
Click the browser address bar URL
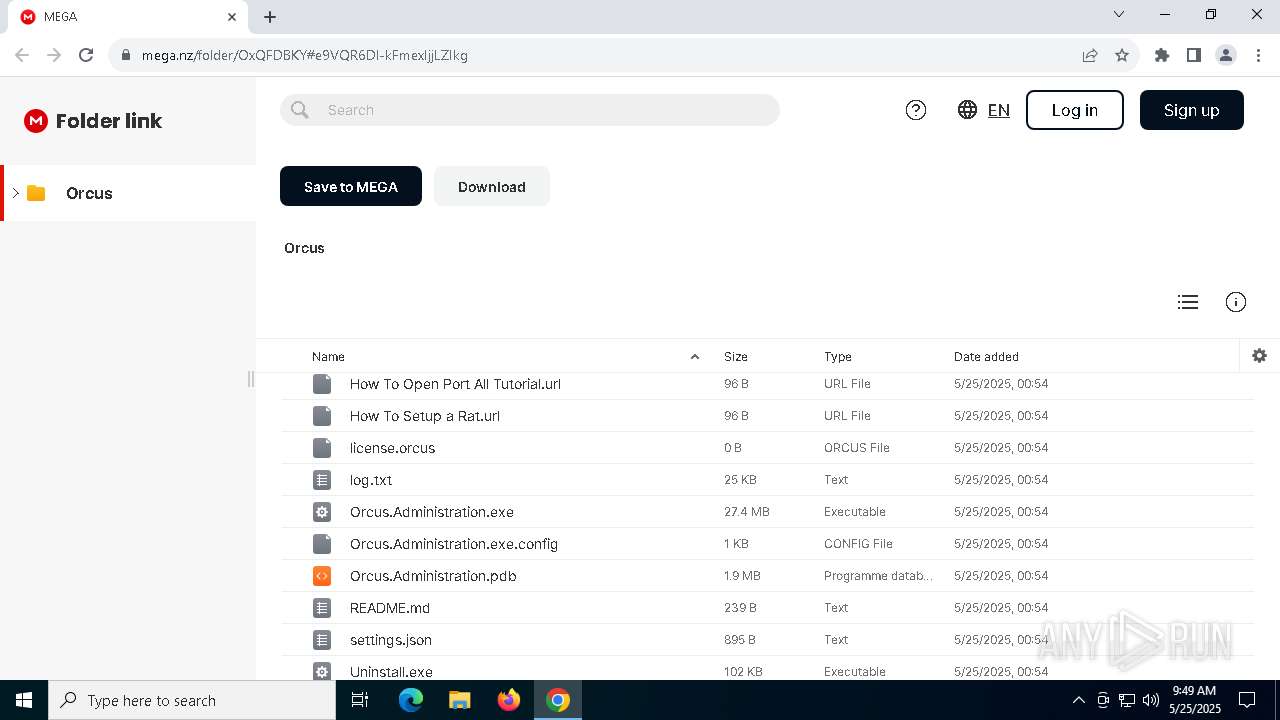pos(305,55)
